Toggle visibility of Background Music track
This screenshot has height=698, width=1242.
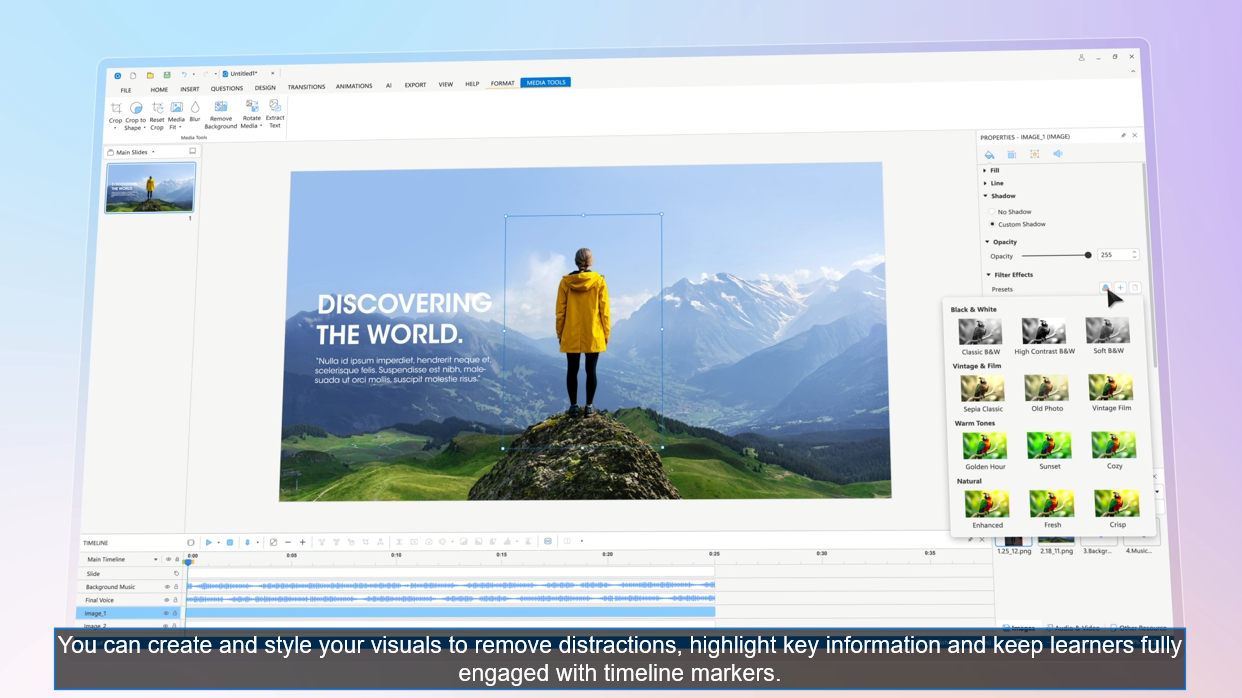tap(167, 587)
